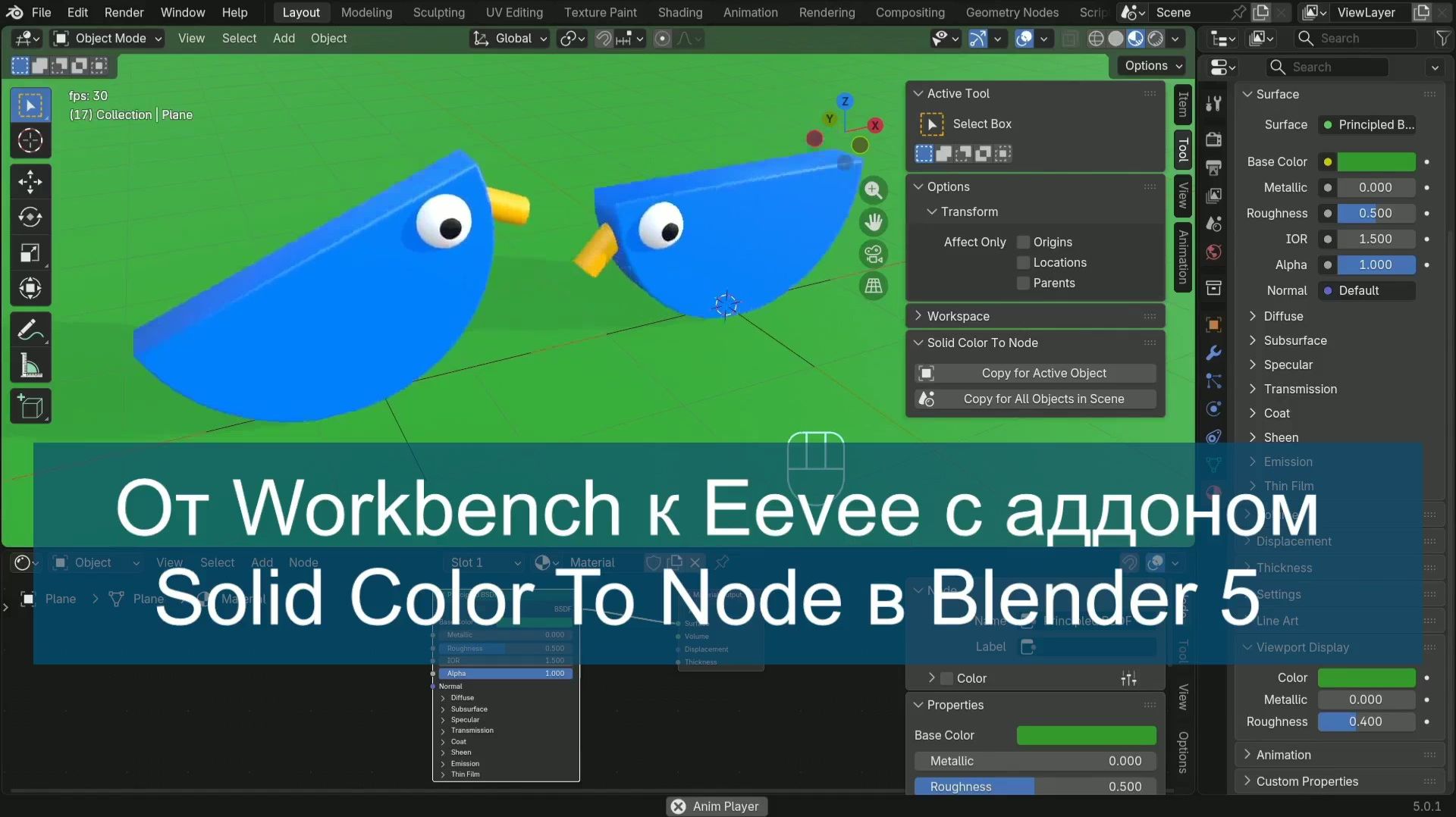
Task: Click Copy for Active Object button
Action: pyautogui.click(x=1035, y=373)
